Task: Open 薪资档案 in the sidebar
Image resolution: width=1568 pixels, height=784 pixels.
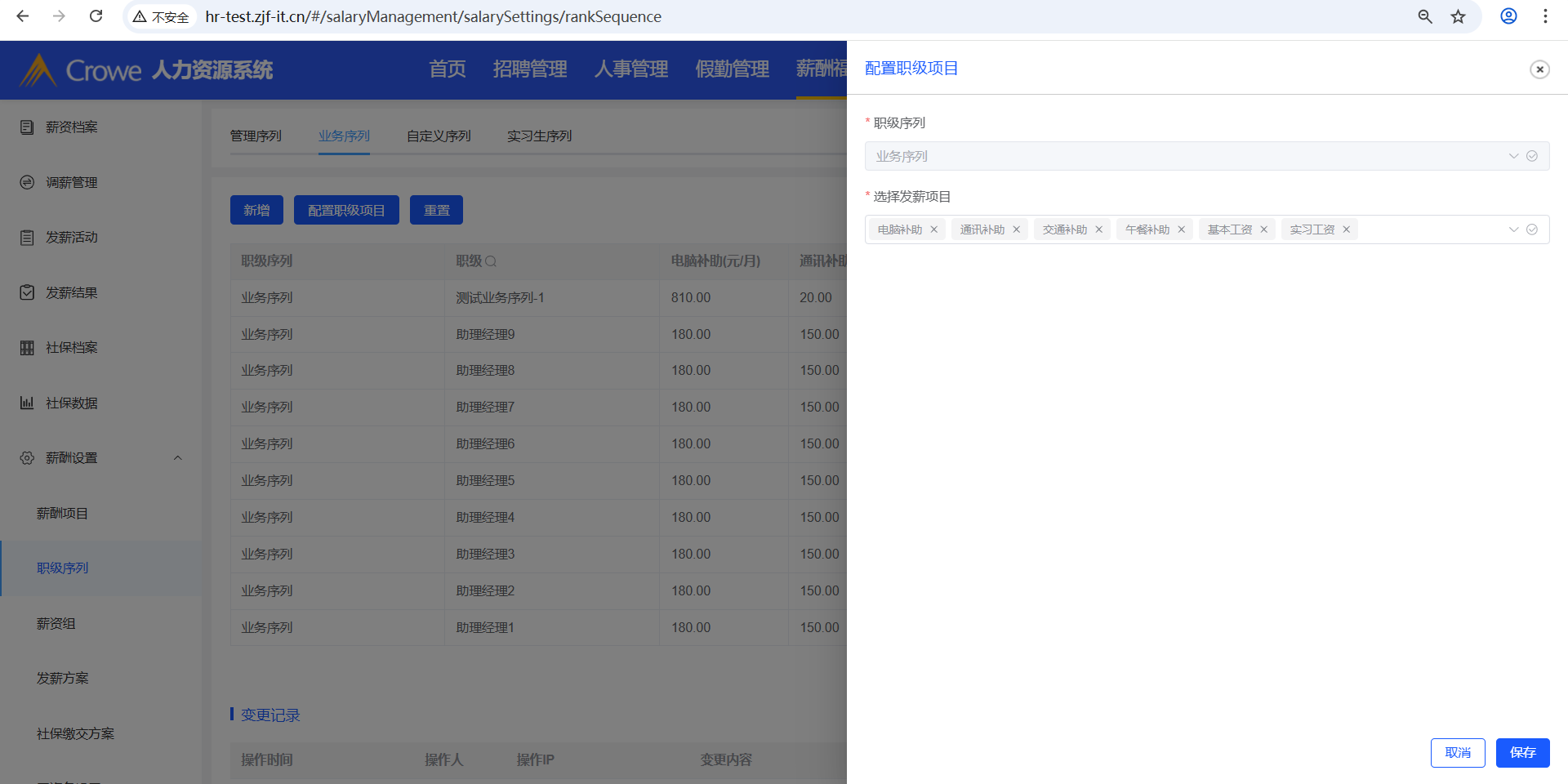Action: click(72, 127)
